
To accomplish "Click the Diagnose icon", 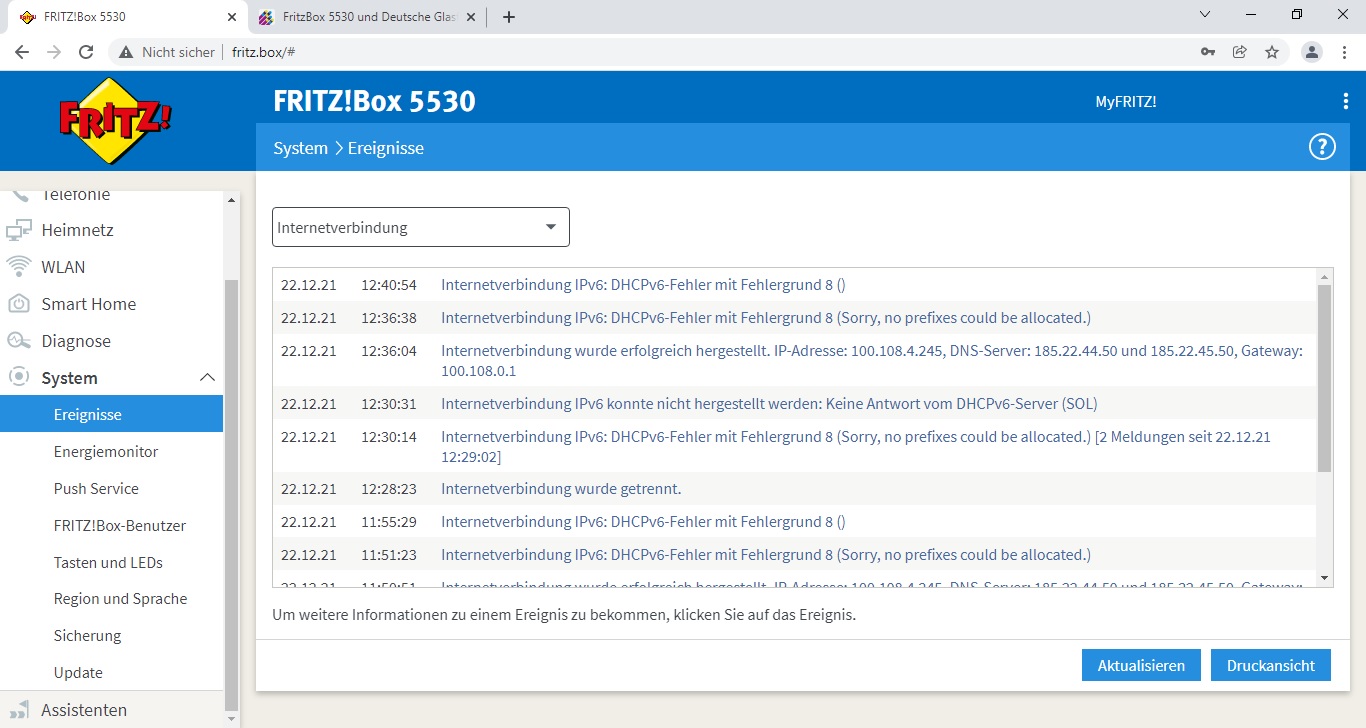I will [x=19, y=341].
